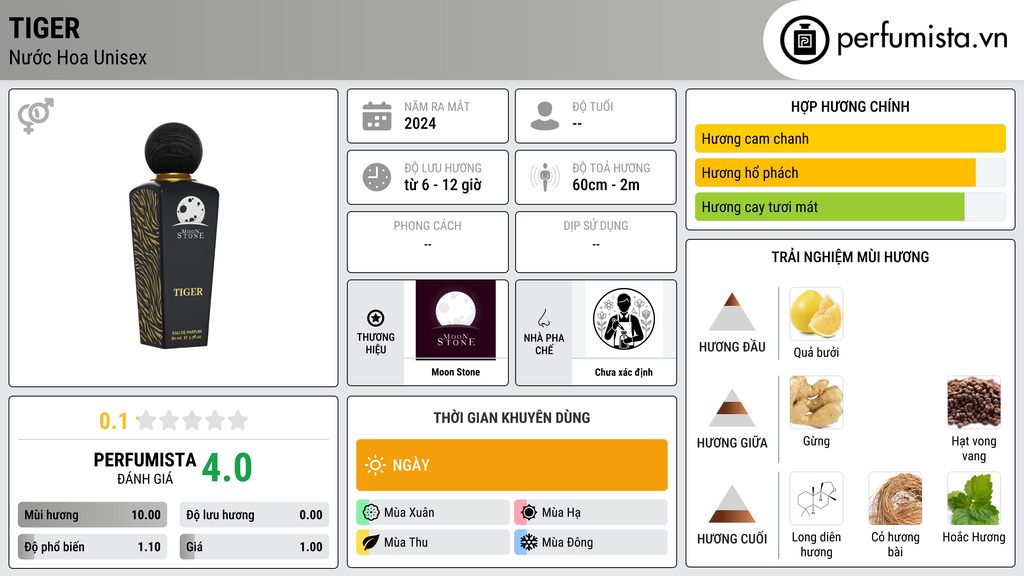Click the perfumista.vn perfume bottle logo
1024x576 pixels.
pos(804,40)
